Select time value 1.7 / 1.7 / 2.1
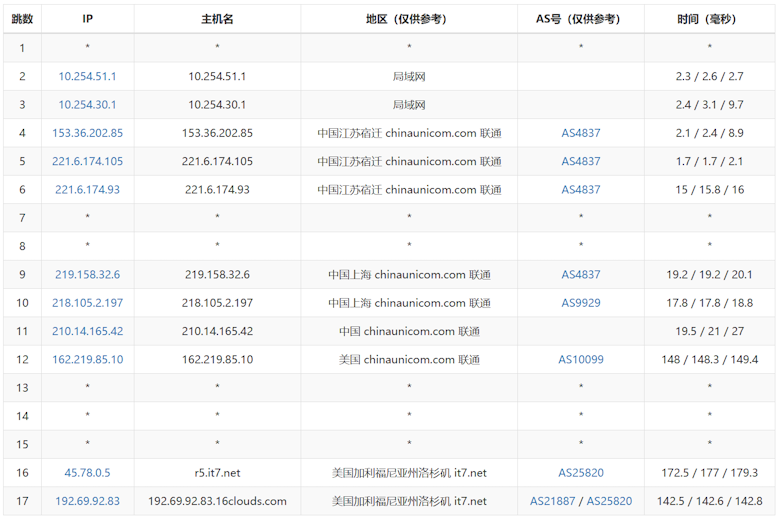 point(709,161)
